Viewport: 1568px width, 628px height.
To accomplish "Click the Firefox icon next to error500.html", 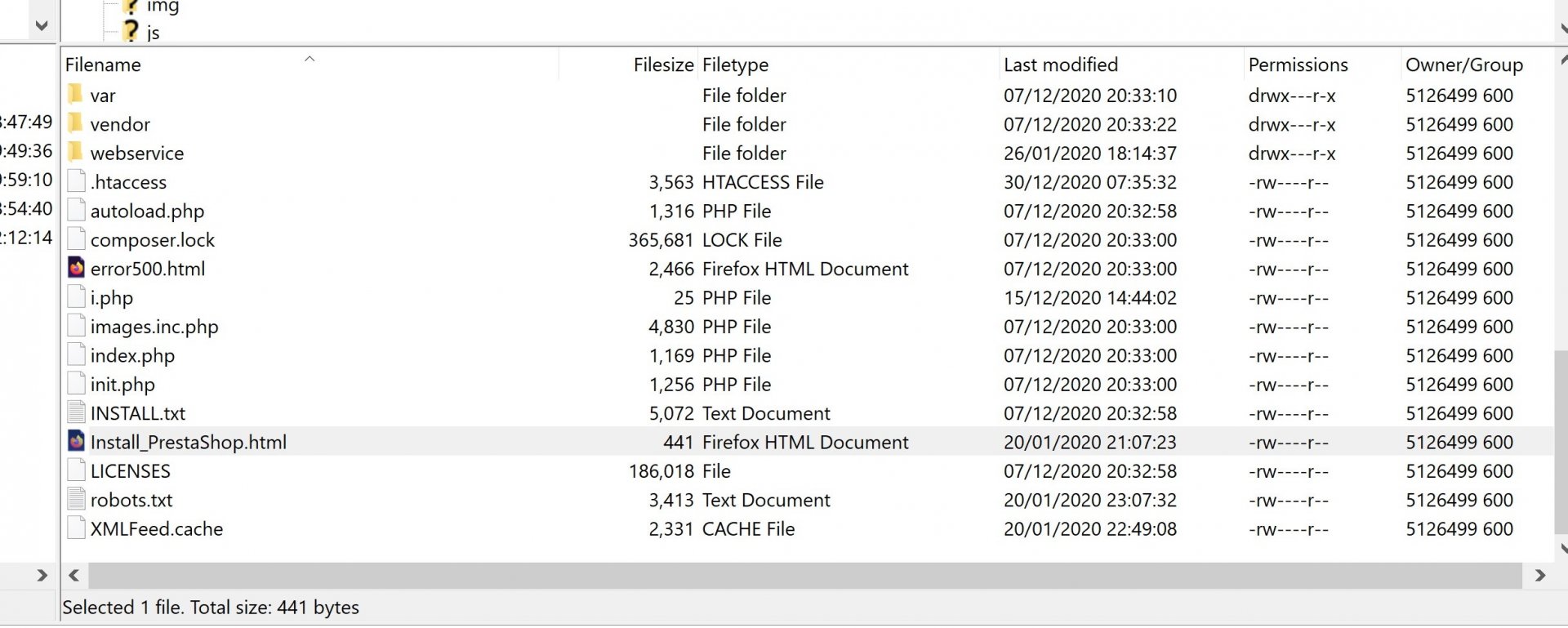I will 76,268.
